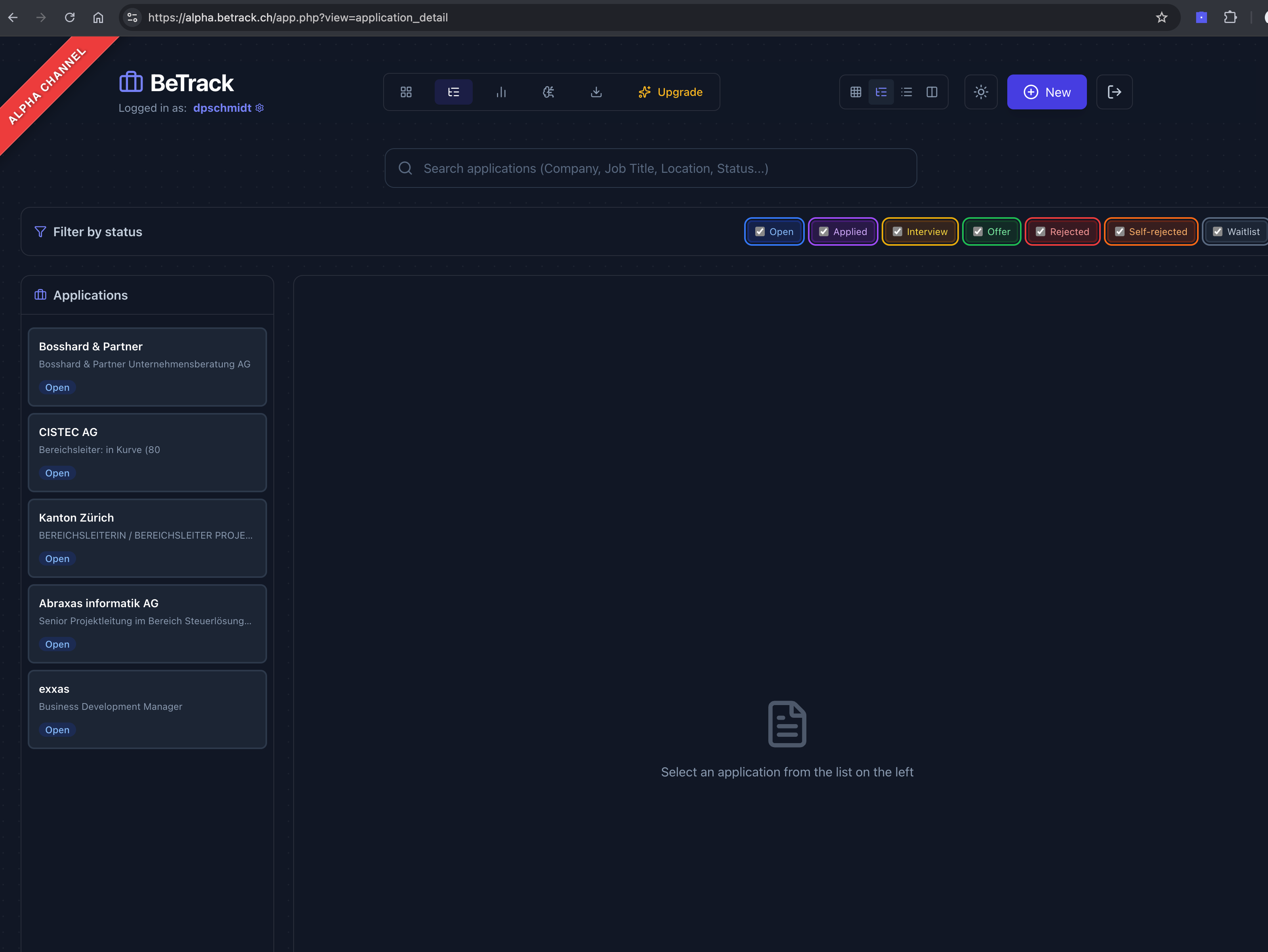Viewport: 1268px width, 952px height.
Task: Switch to table grid layout
Action: 855,92
